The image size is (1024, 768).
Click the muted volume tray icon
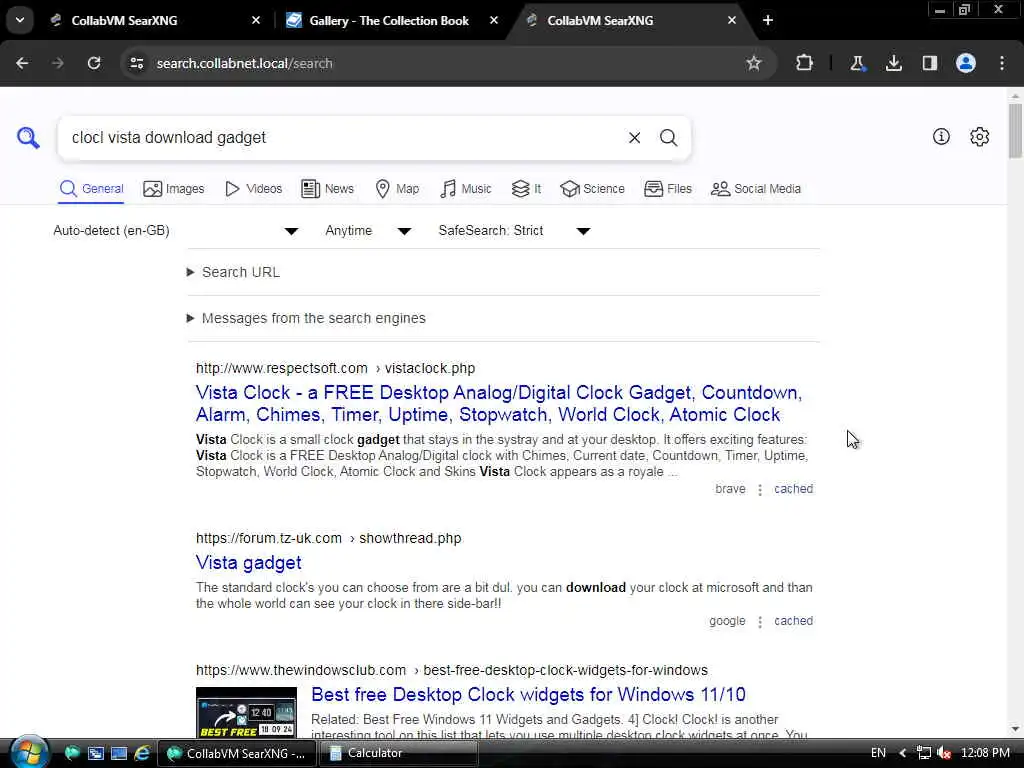click(944, 753)
